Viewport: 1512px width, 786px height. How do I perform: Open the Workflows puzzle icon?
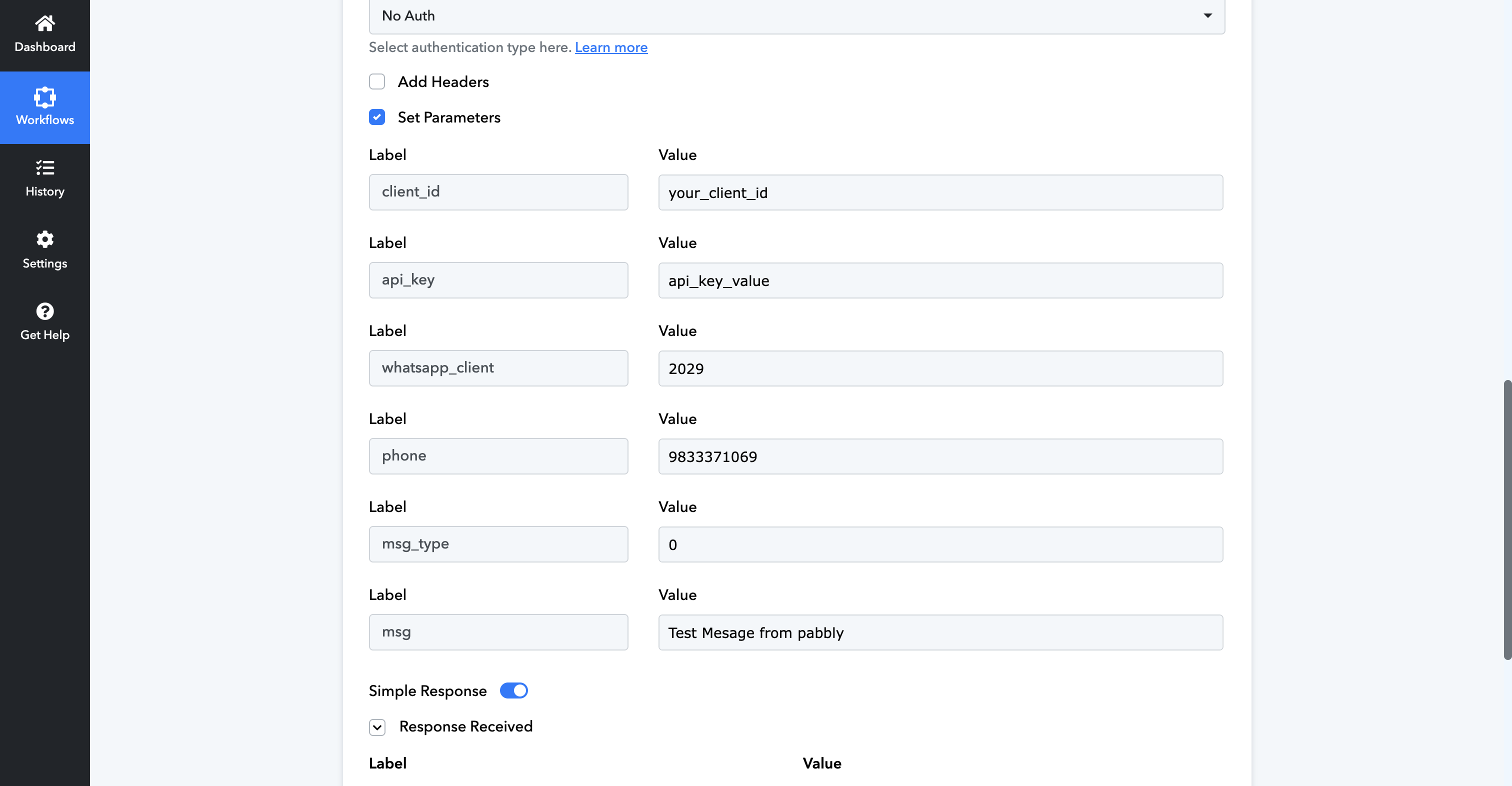[x=44, y=97]
